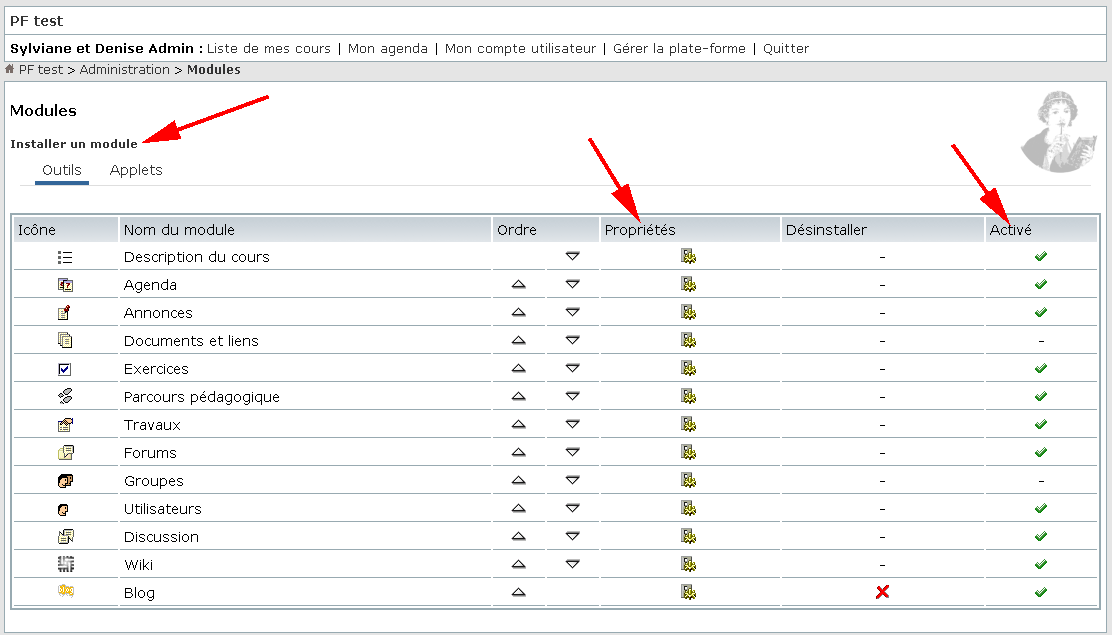Move Blog module up in order
The image size is (1112, 635).
point(518,592)
